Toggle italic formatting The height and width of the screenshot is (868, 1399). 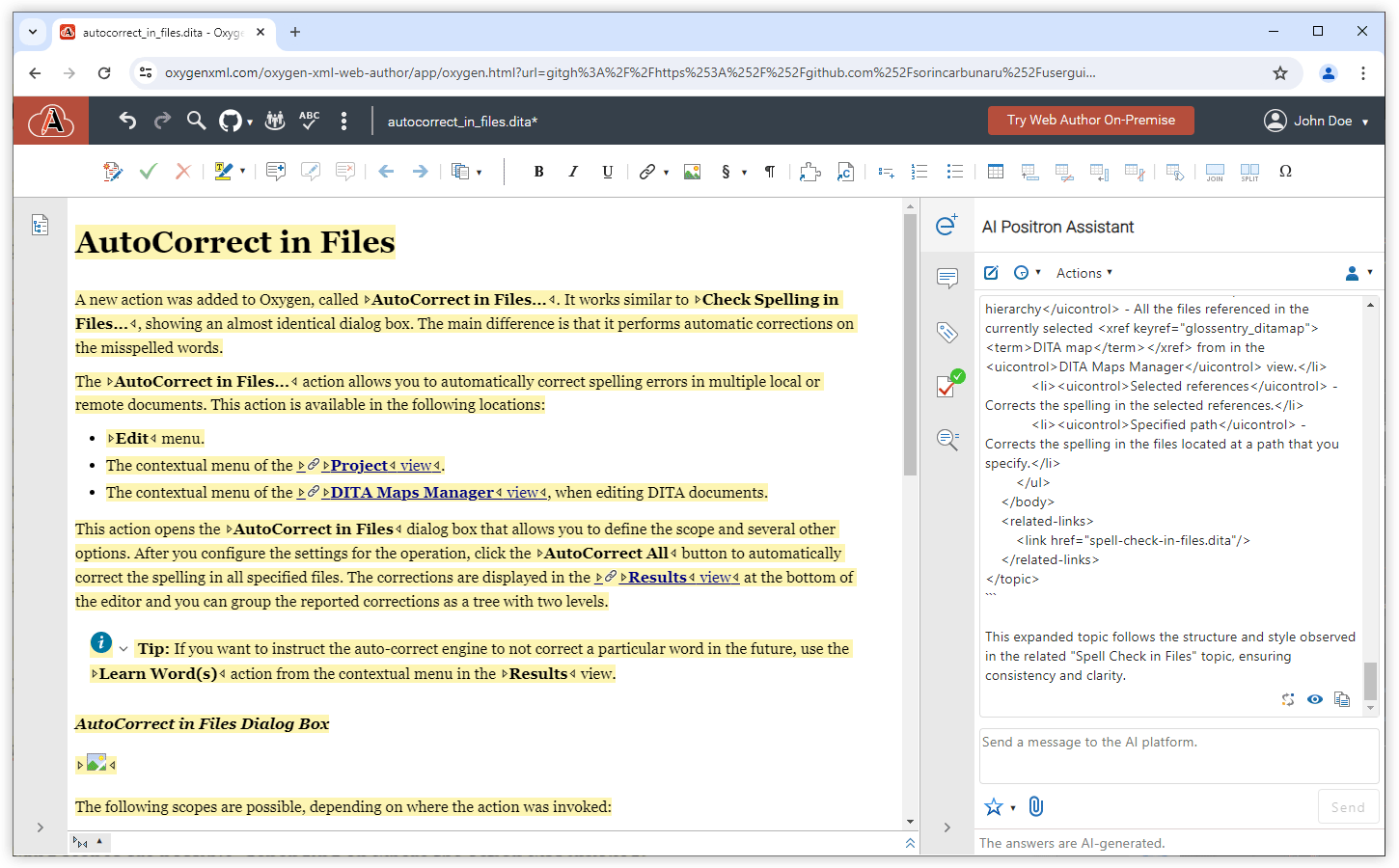(x=573, y=172)
